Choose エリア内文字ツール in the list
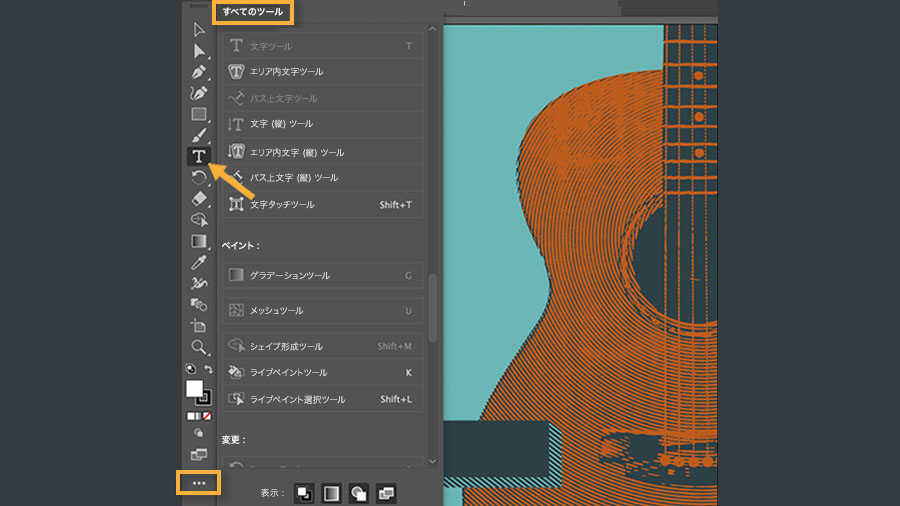Viewport: 900px width, 506px height. [323, 72]
